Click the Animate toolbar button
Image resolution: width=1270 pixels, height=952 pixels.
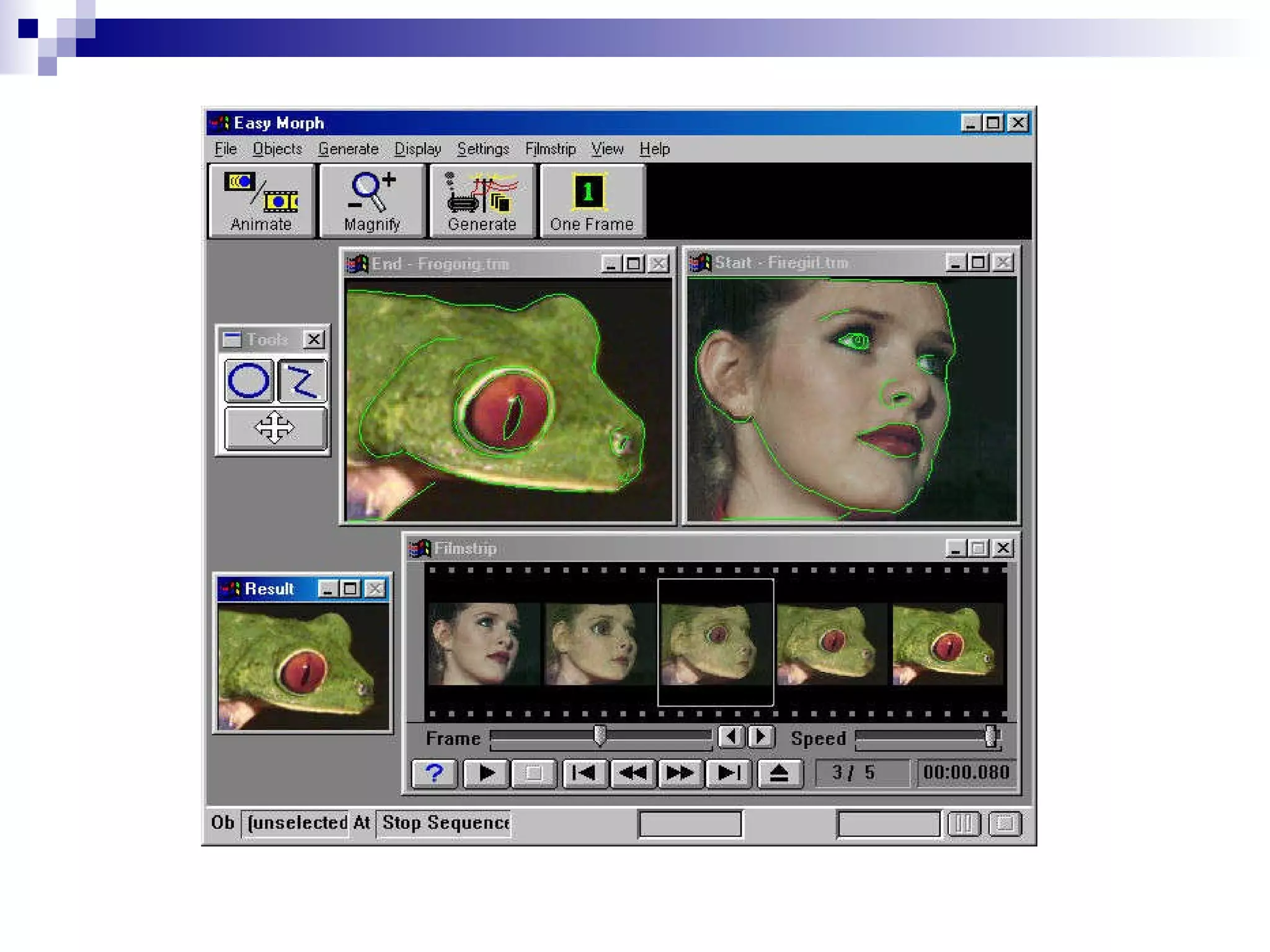[x=262, y=201]
